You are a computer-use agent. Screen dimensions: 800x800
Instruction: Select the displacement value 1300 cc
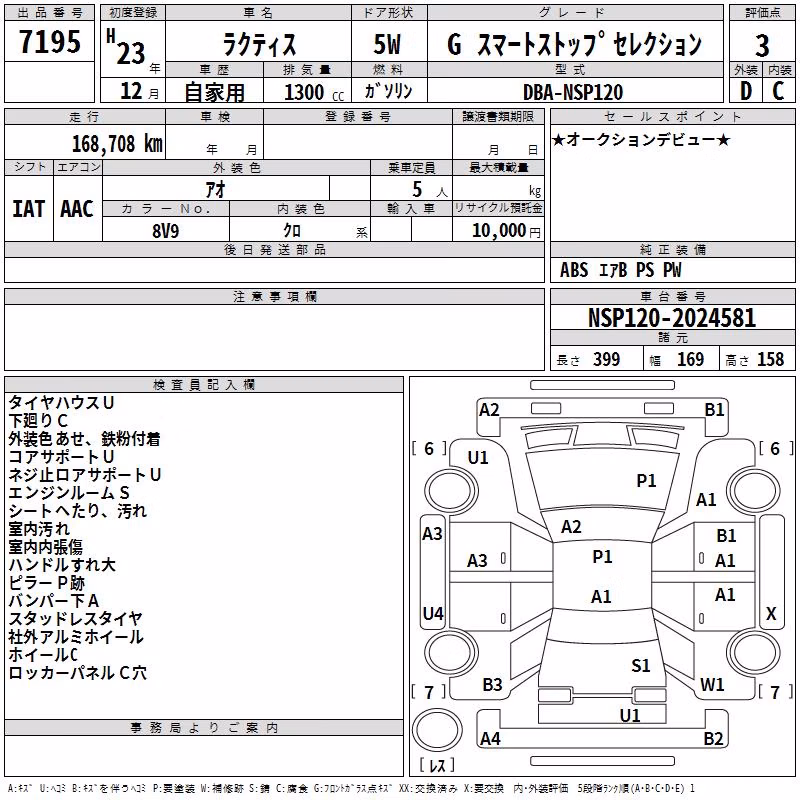pyautogui.click(x=314, y=92)
